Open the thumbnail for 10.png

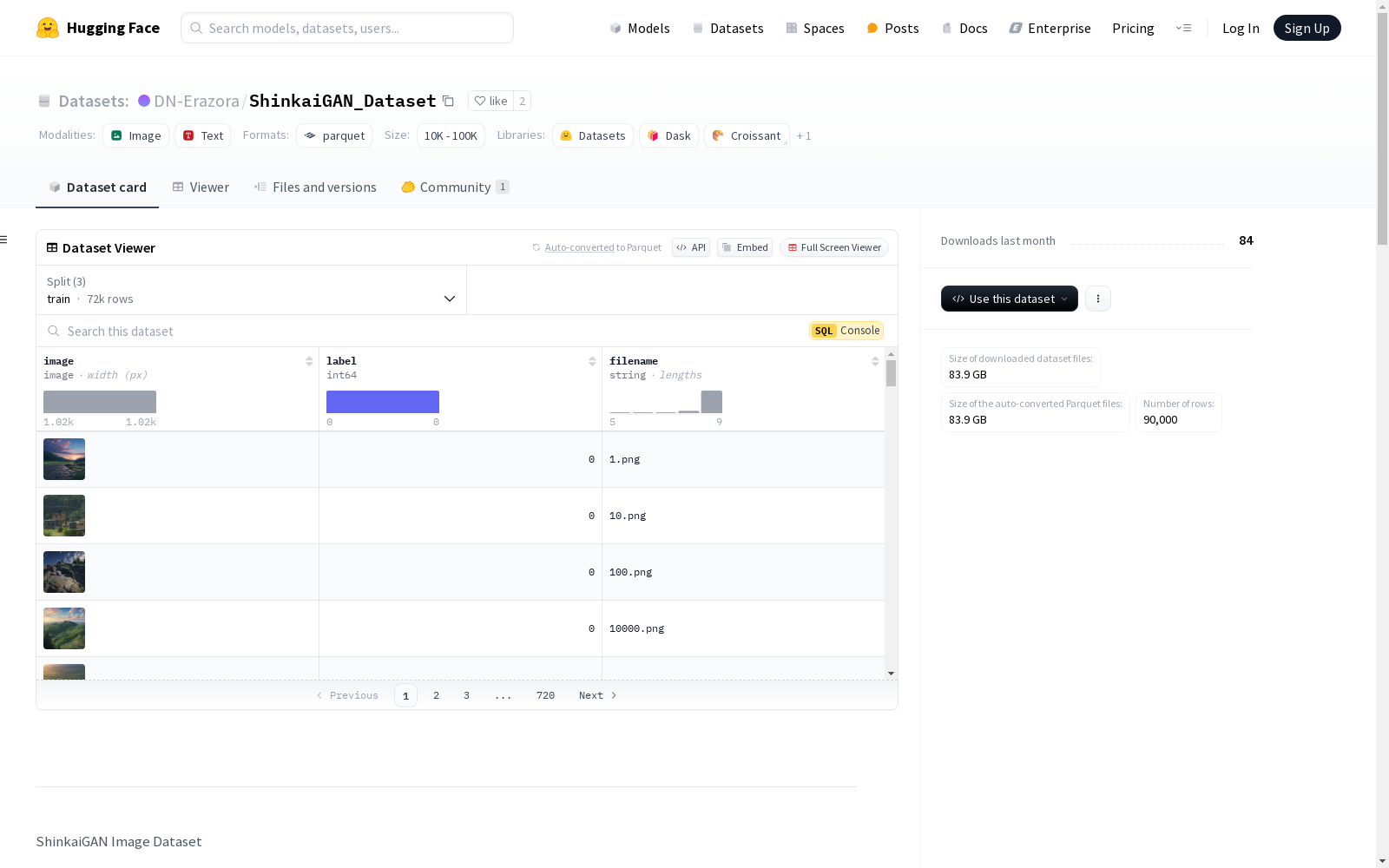(x=64, y=516)
